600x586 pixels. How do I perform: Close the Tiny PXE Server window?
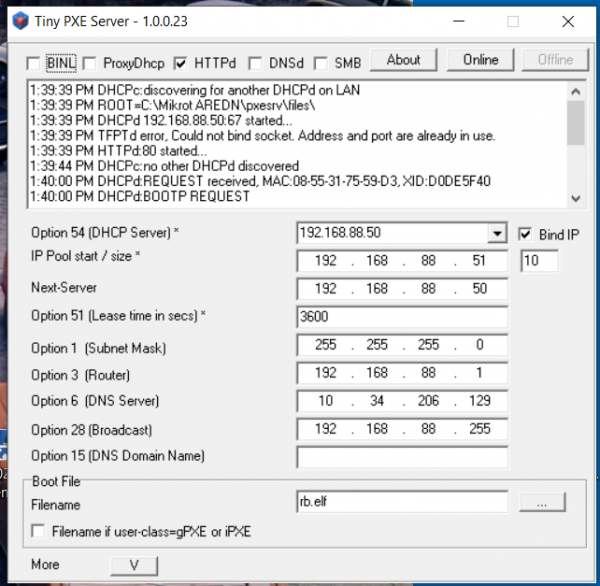[568, 21]
